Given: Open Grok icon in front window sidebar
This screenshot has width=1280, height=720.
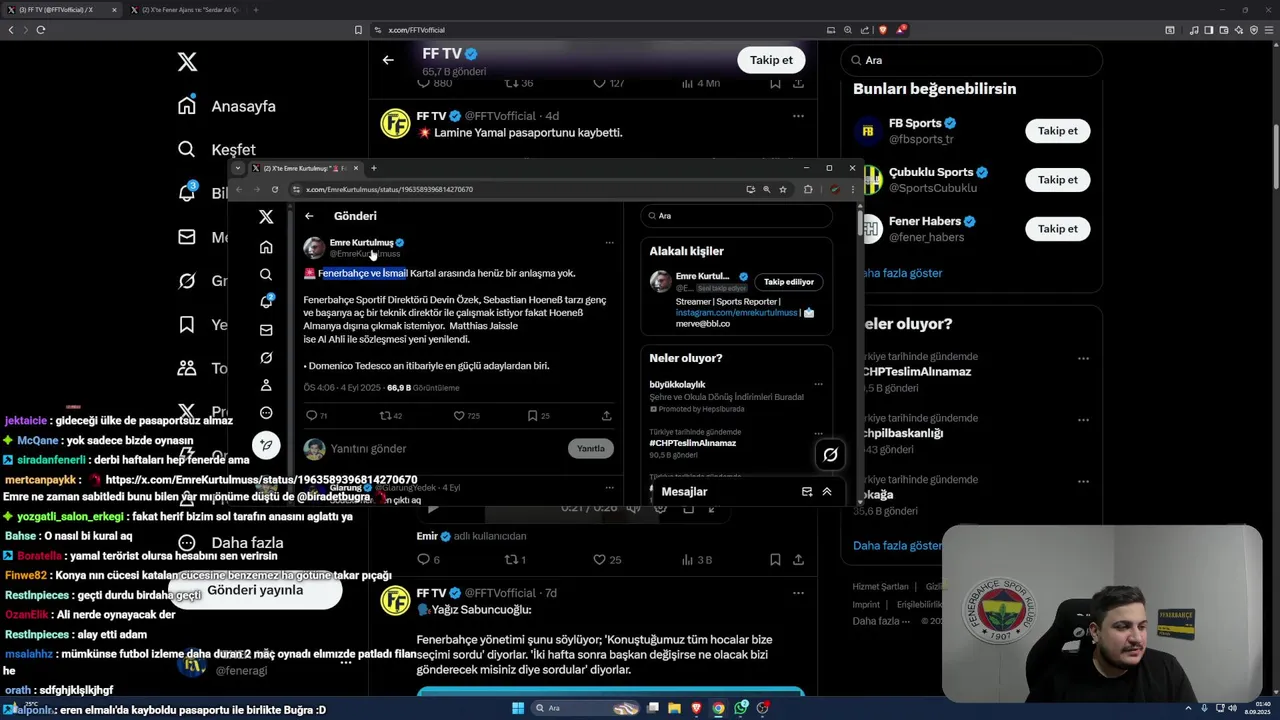Looking at the screenshot, I should click(x=266, y=358).
